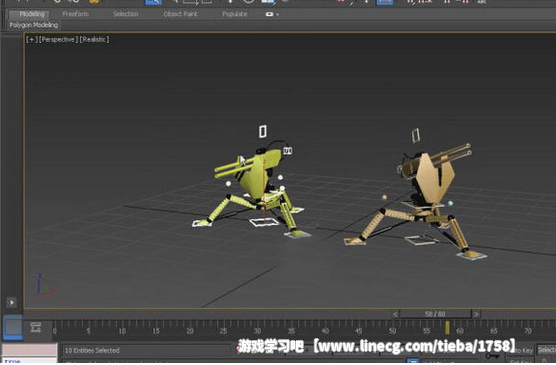Open the [+] viewport general menu
The height and width of the screenshot is (365, 556).
(x=32, y=39)
